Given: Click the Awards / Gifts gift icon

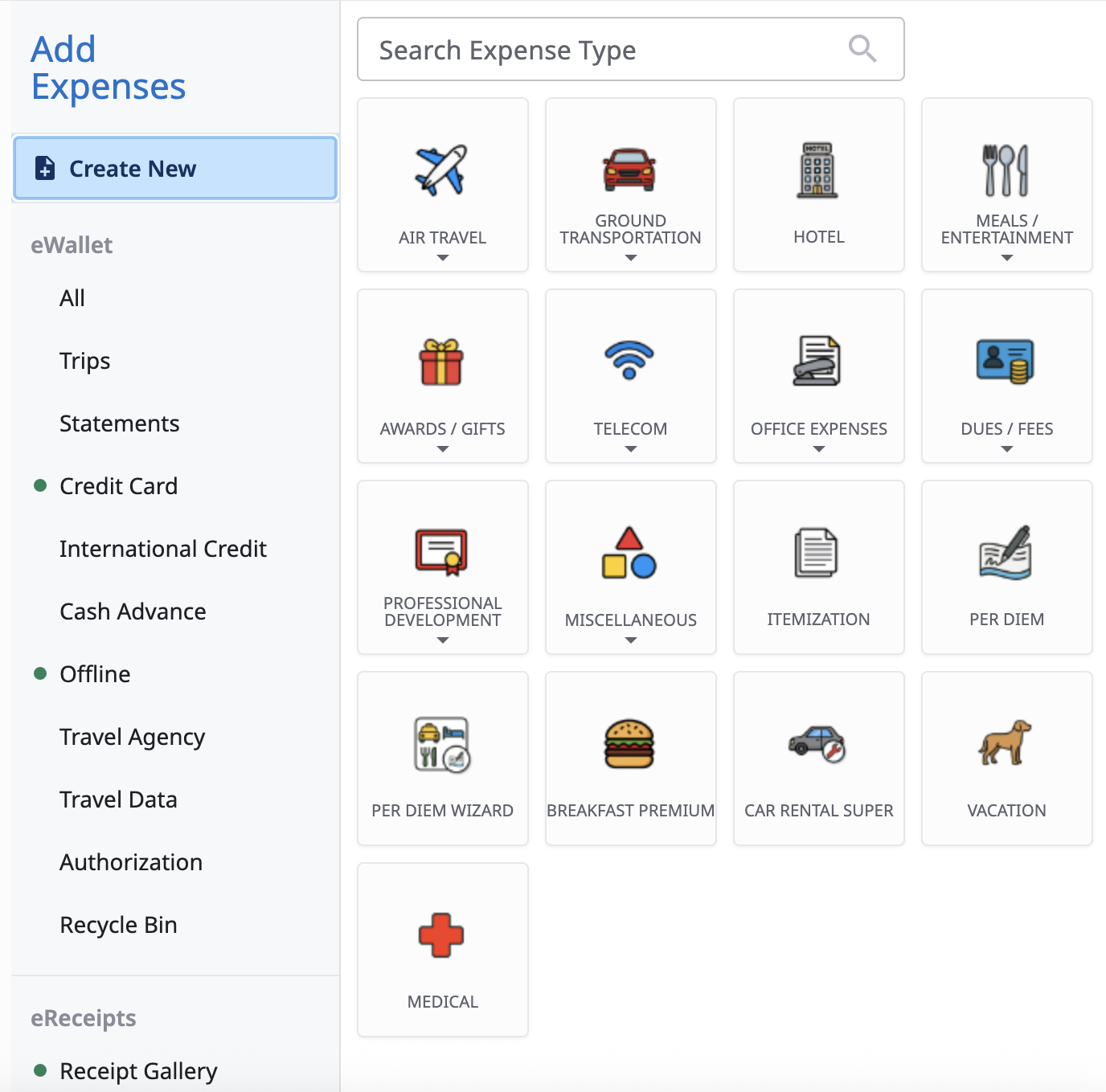Looking at the screenshot, I should click(x=442, y=362).
